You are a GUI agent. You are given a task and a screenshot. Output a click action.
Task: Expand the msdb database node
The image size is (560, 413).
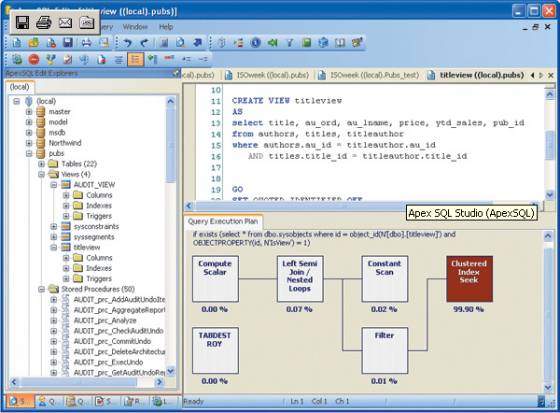coord(29,133)
